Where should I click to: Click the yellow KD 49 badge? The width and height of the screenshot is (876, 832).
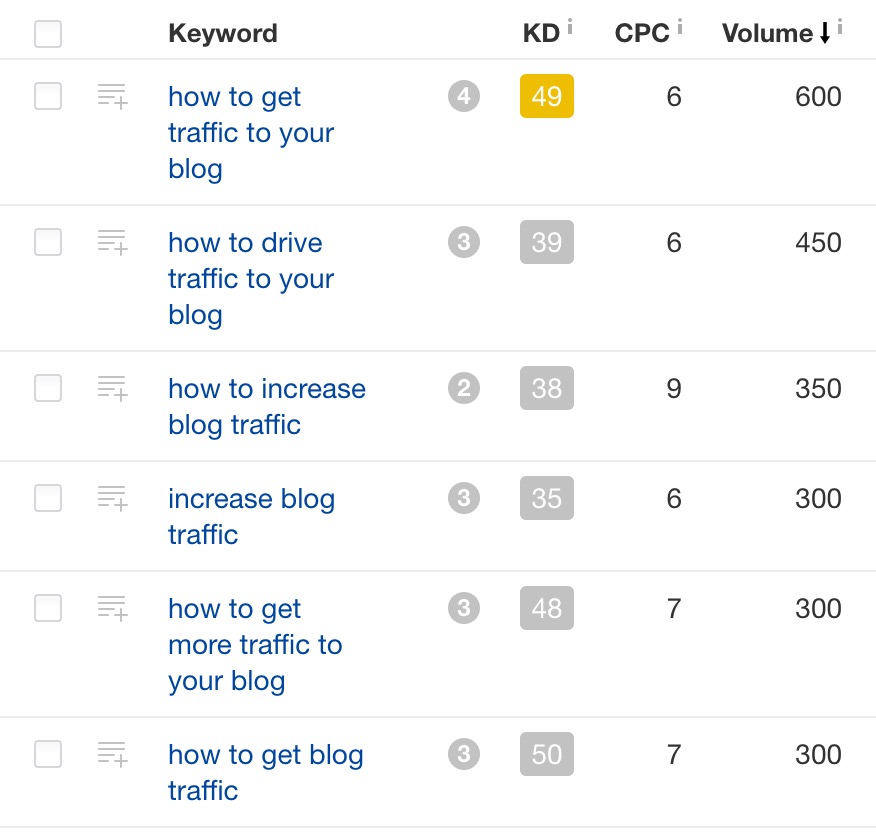tap(547, 96)
